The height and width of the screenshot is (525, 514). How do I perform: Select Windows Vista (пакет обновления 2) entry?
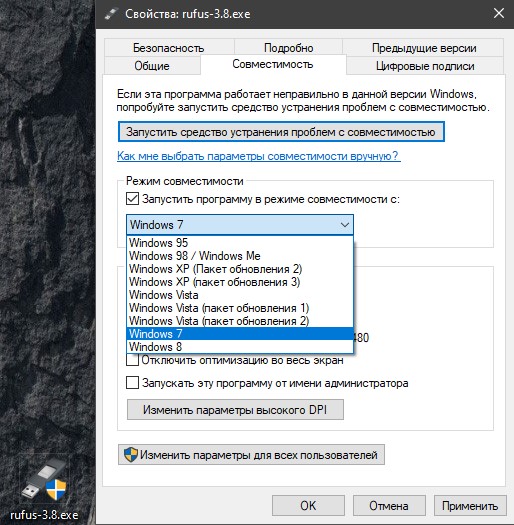pyautogui.click(x=240, y=321)
